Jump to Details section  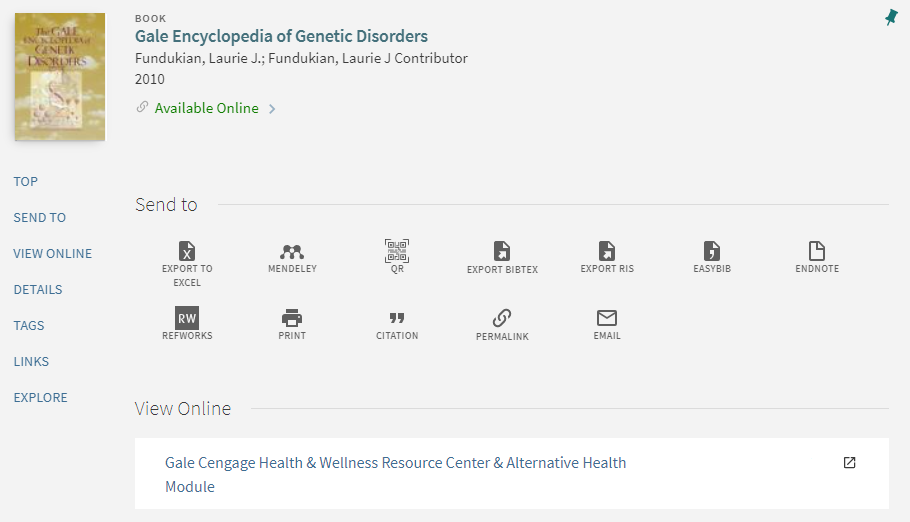point(38,289)
